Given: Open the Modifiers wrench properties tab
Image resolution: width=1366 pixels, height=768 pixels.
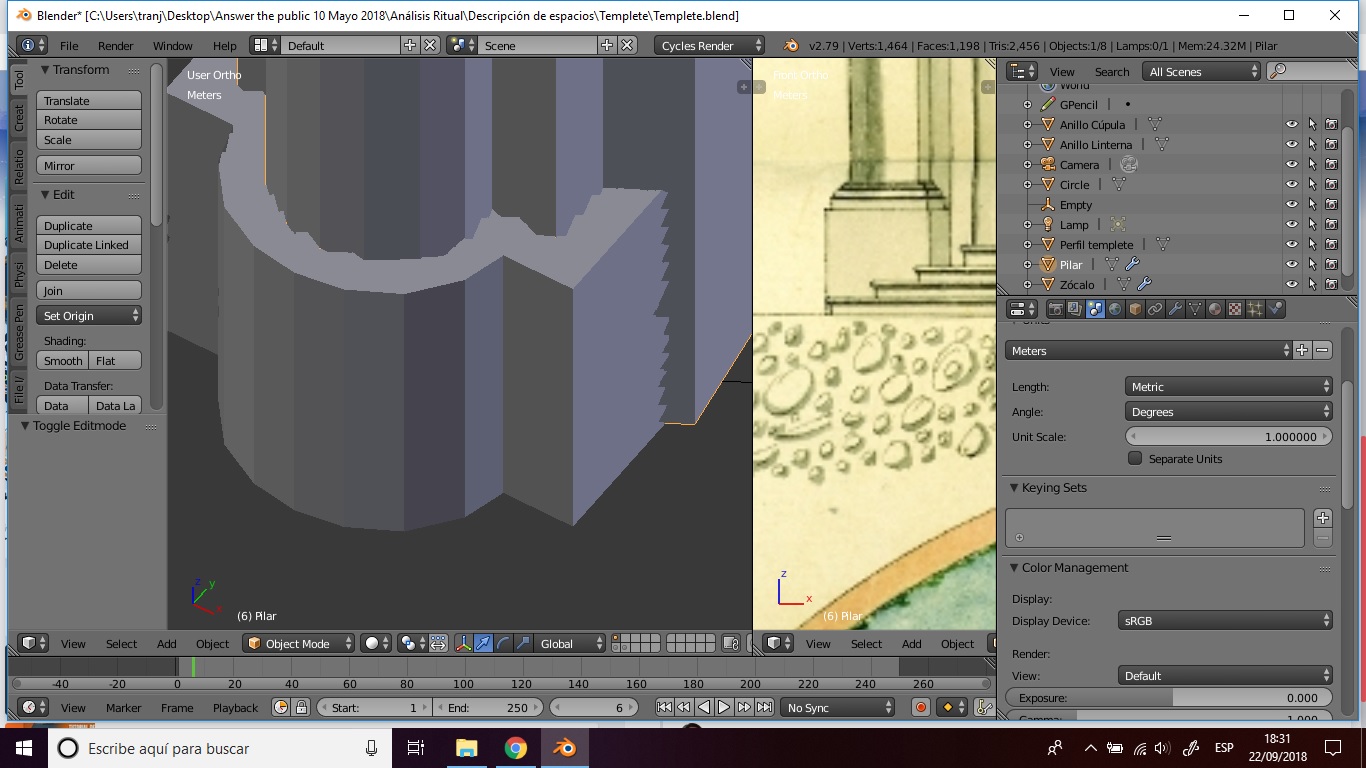Looking at the screenshot, I should coord(1175,309).
